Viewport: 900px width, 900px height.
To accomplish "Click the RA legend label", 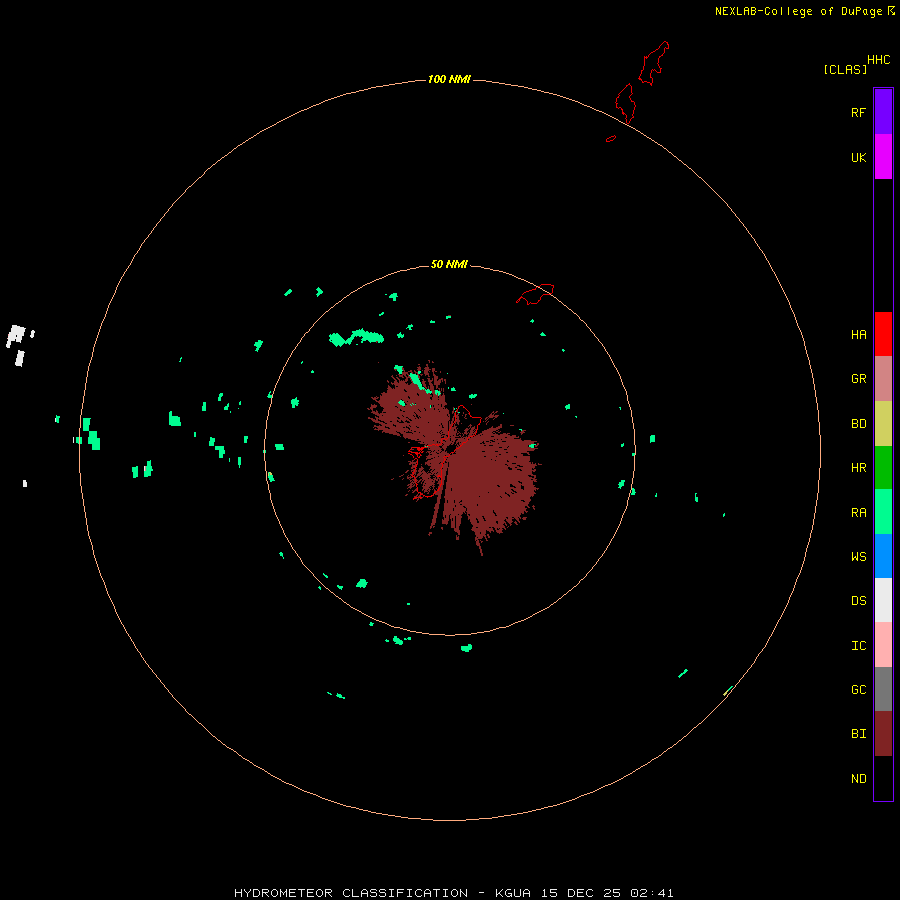I will click(x=858, y=513).
